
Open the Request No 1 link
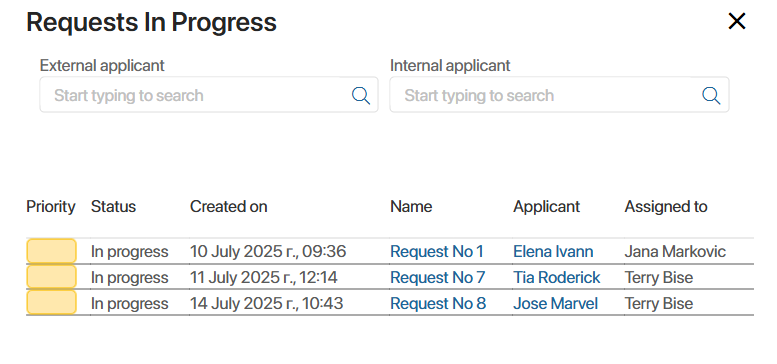(437, 252)
